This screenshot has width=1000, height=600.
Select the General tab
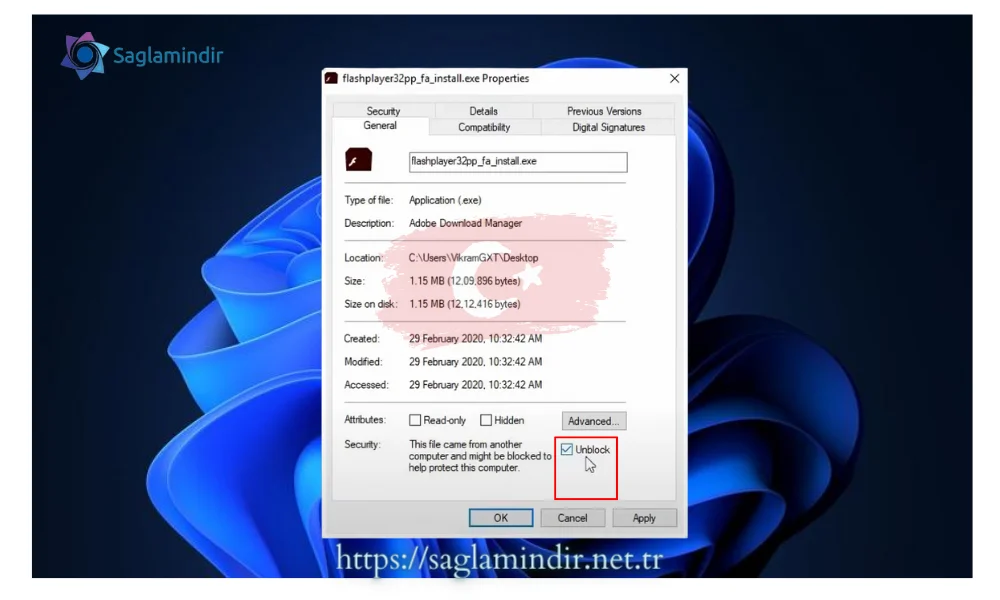tap(380, 126)
